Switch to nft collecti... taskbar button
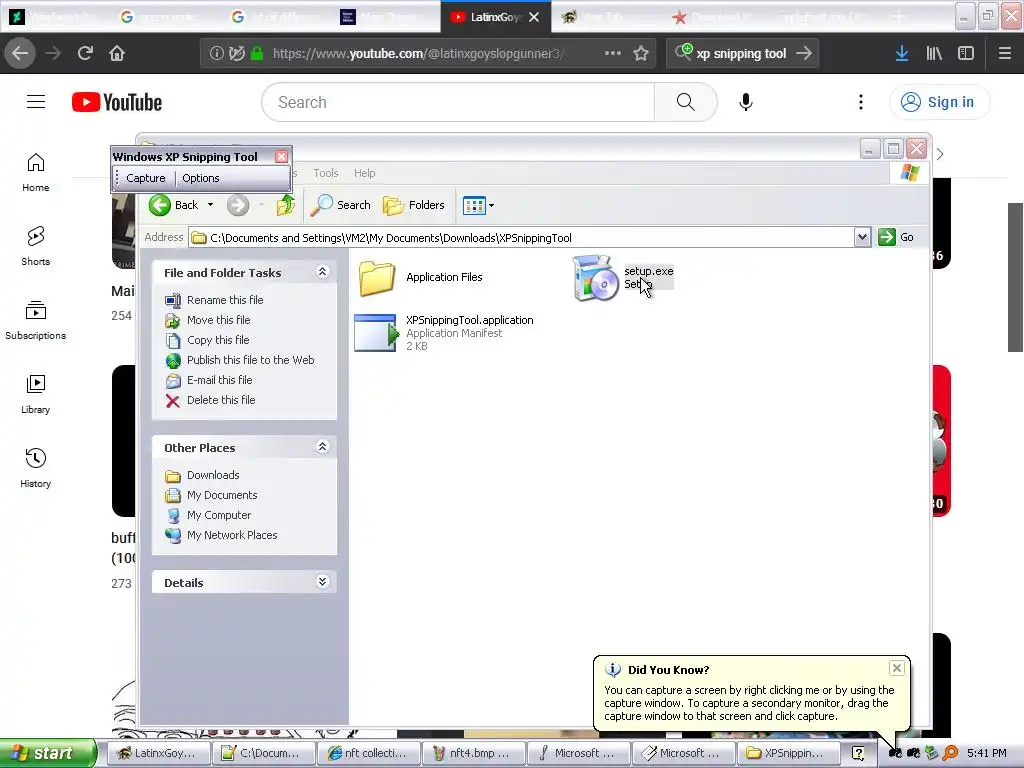The height and width of the screenshot is (768, 1024). (368, 753)
